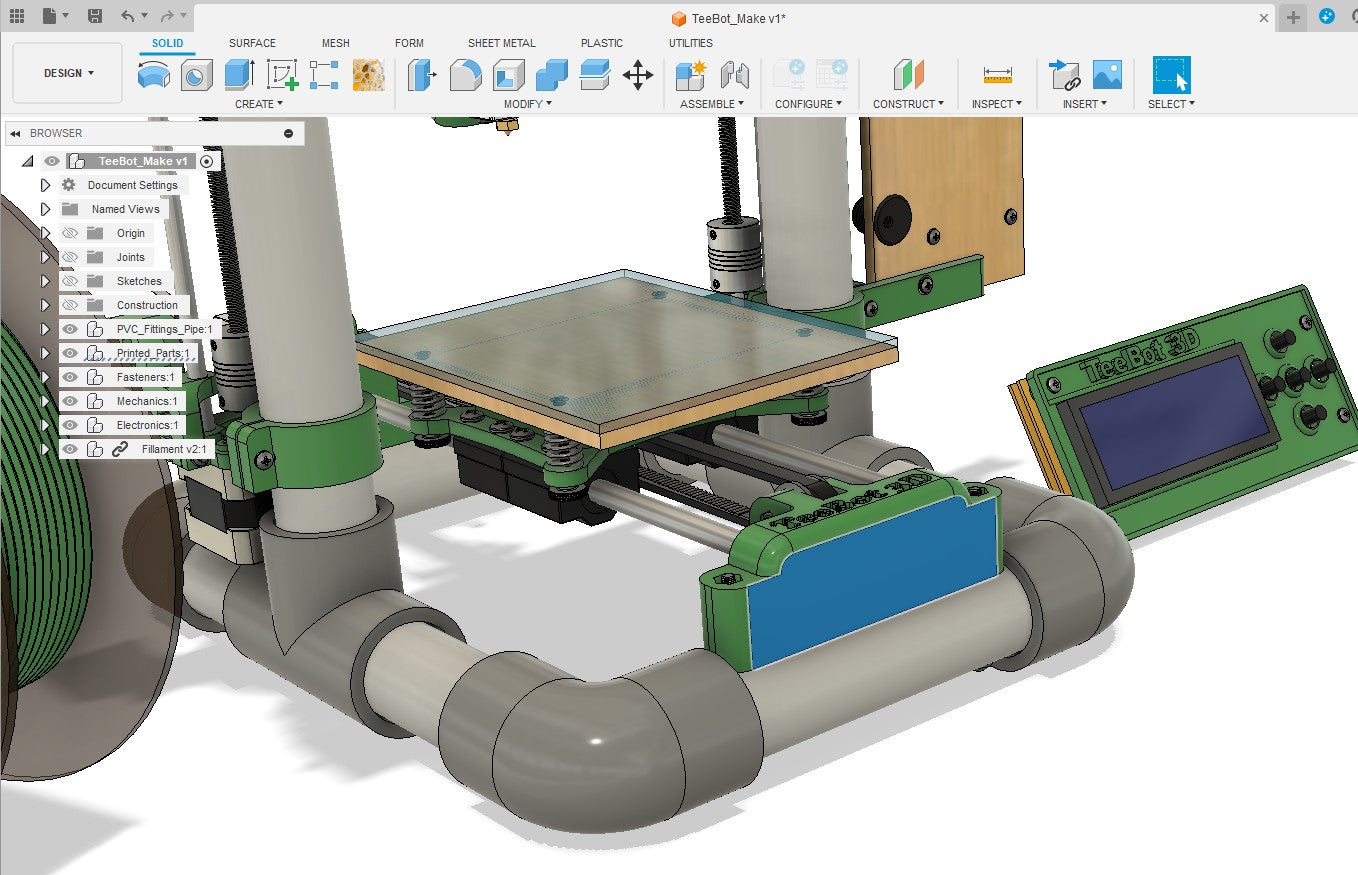Click the Insert Derive link icon
This screenshot has height=875, width=1358.
tap(1064, 75)
